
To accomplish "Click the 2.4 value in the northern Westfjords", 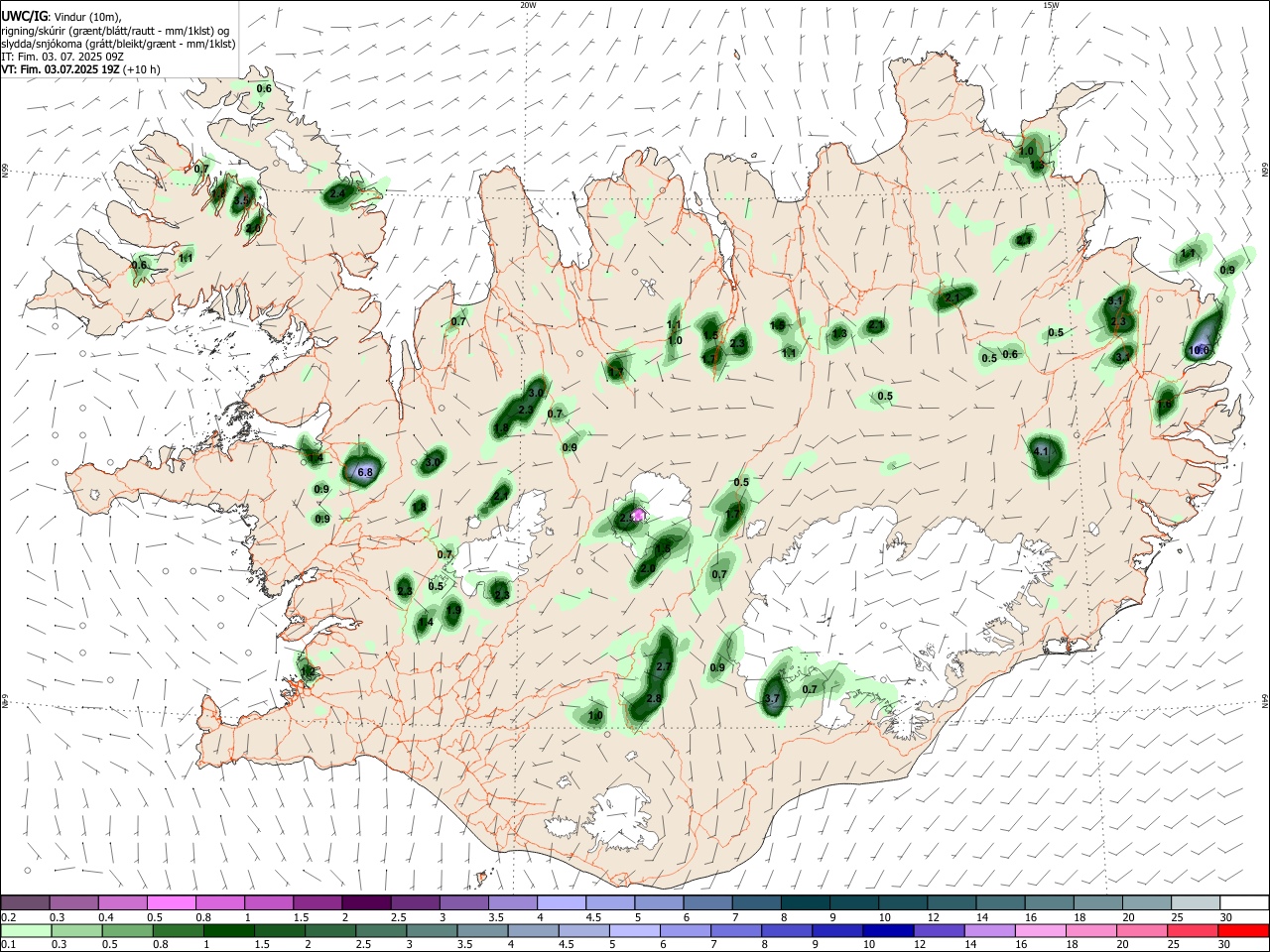I will pos(337,194).
